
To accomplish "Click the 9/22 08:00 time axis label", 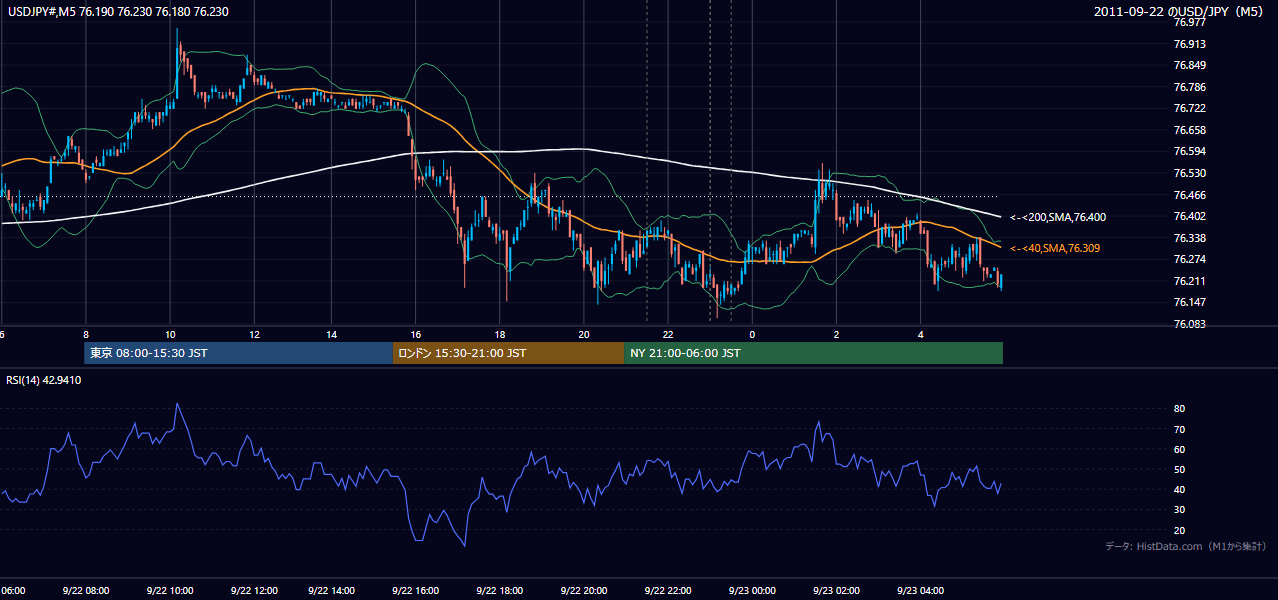I will (x=86, y=590).
